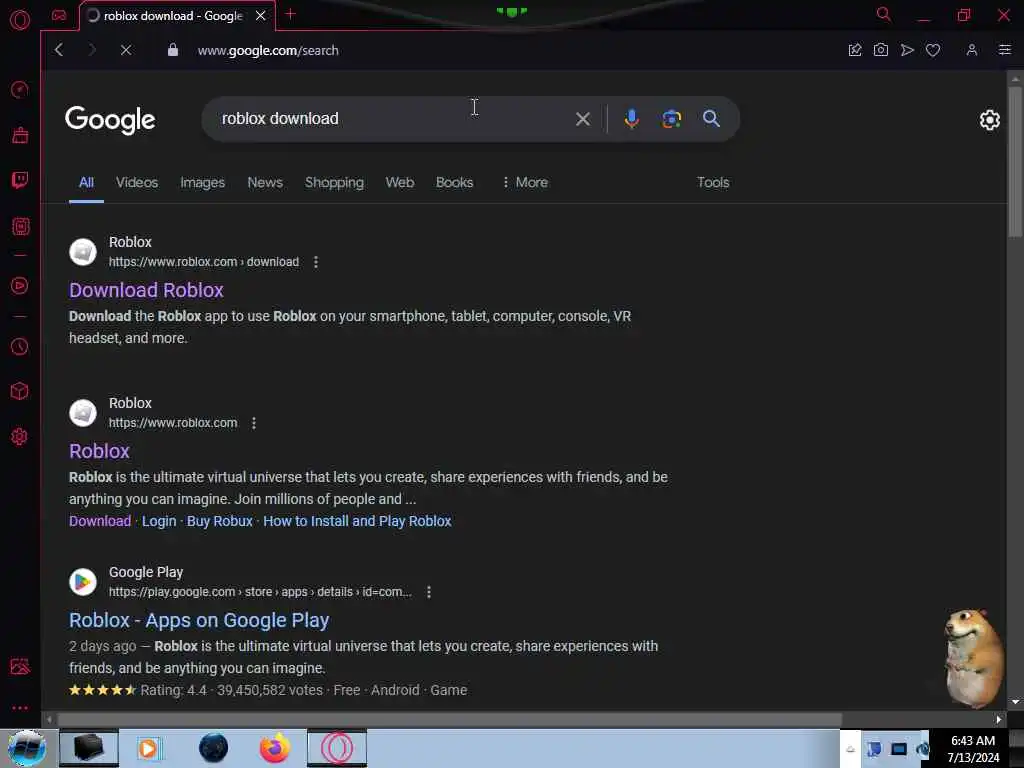Open the edit page icon in address bar
This screenshot has width=1024, height=768.
pos(855,50)
